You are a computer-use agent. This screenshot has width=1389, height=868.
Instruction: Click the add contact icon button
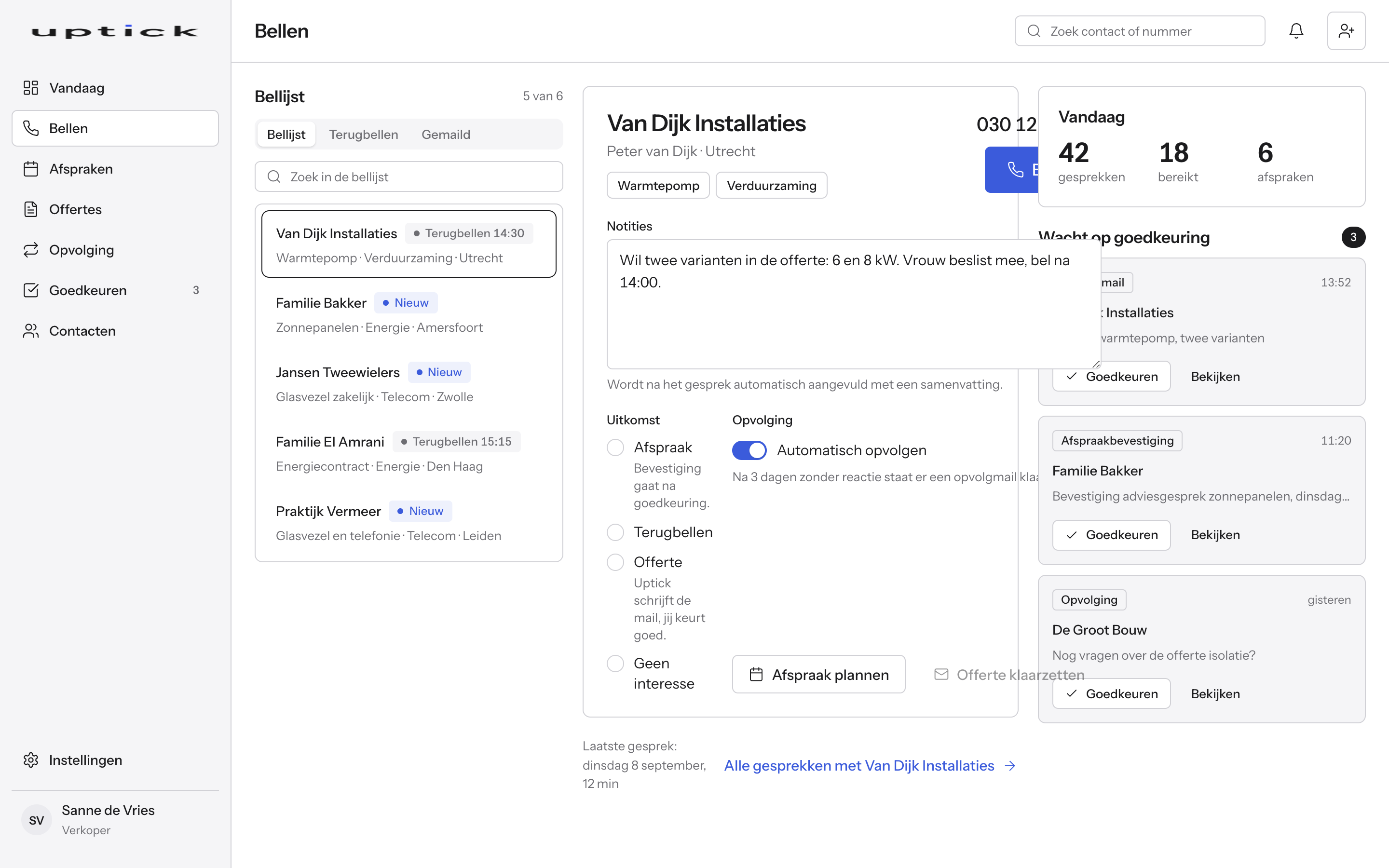click(x=1346, y=31)
